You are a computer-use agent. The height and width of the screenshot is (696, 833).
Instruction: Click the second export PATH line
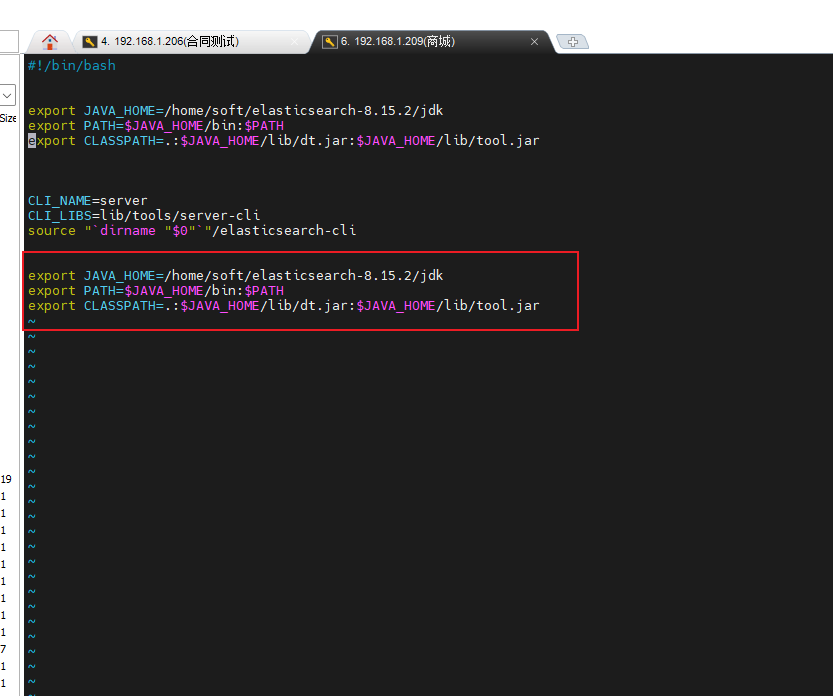tap(156, 291)
